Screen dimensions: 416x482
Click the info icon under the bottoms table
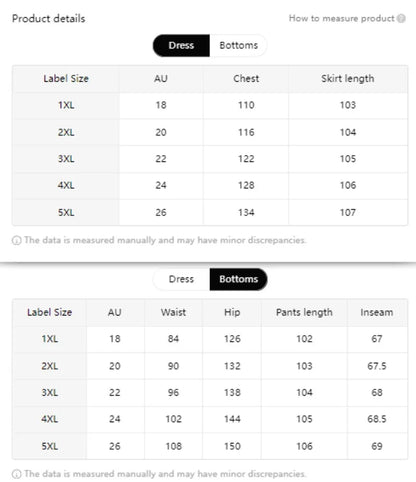point(16,474)
